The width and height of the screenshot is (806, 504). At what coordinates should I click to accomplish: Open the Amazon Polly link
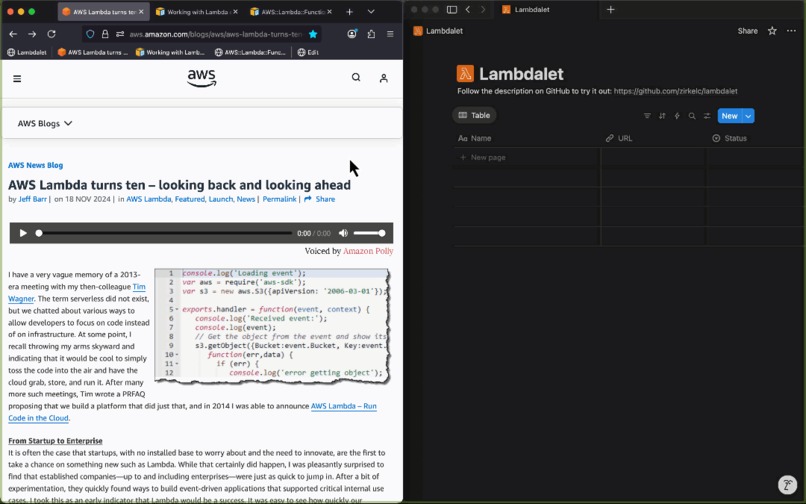point(368,251)
